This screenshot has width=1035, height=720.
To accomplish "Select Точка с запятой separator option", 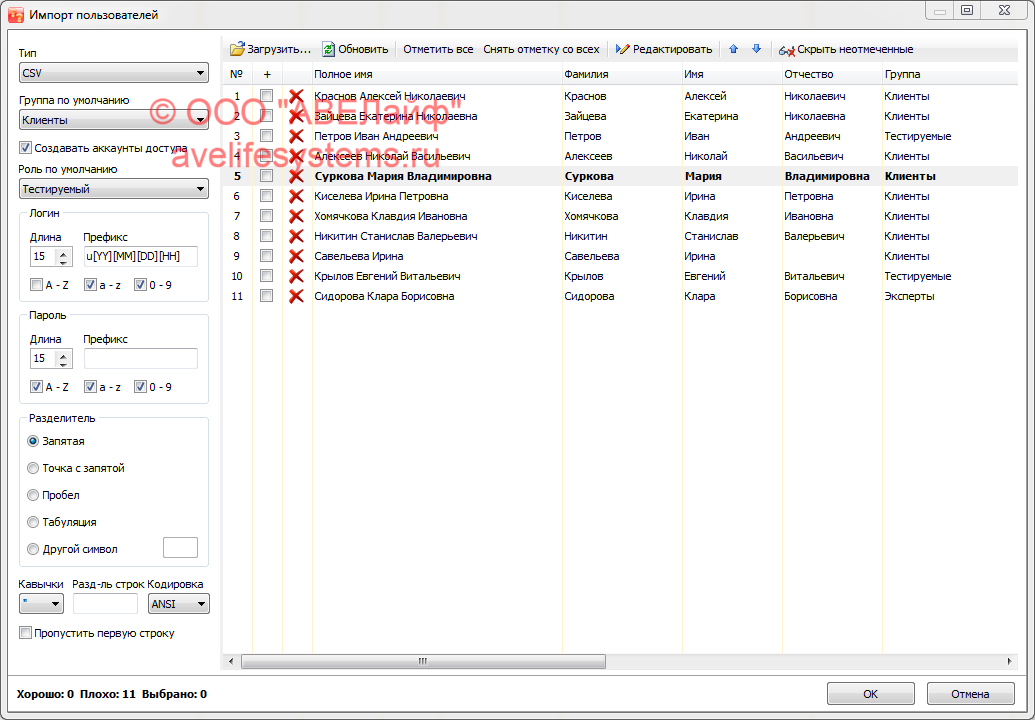I will coord(34,468).
